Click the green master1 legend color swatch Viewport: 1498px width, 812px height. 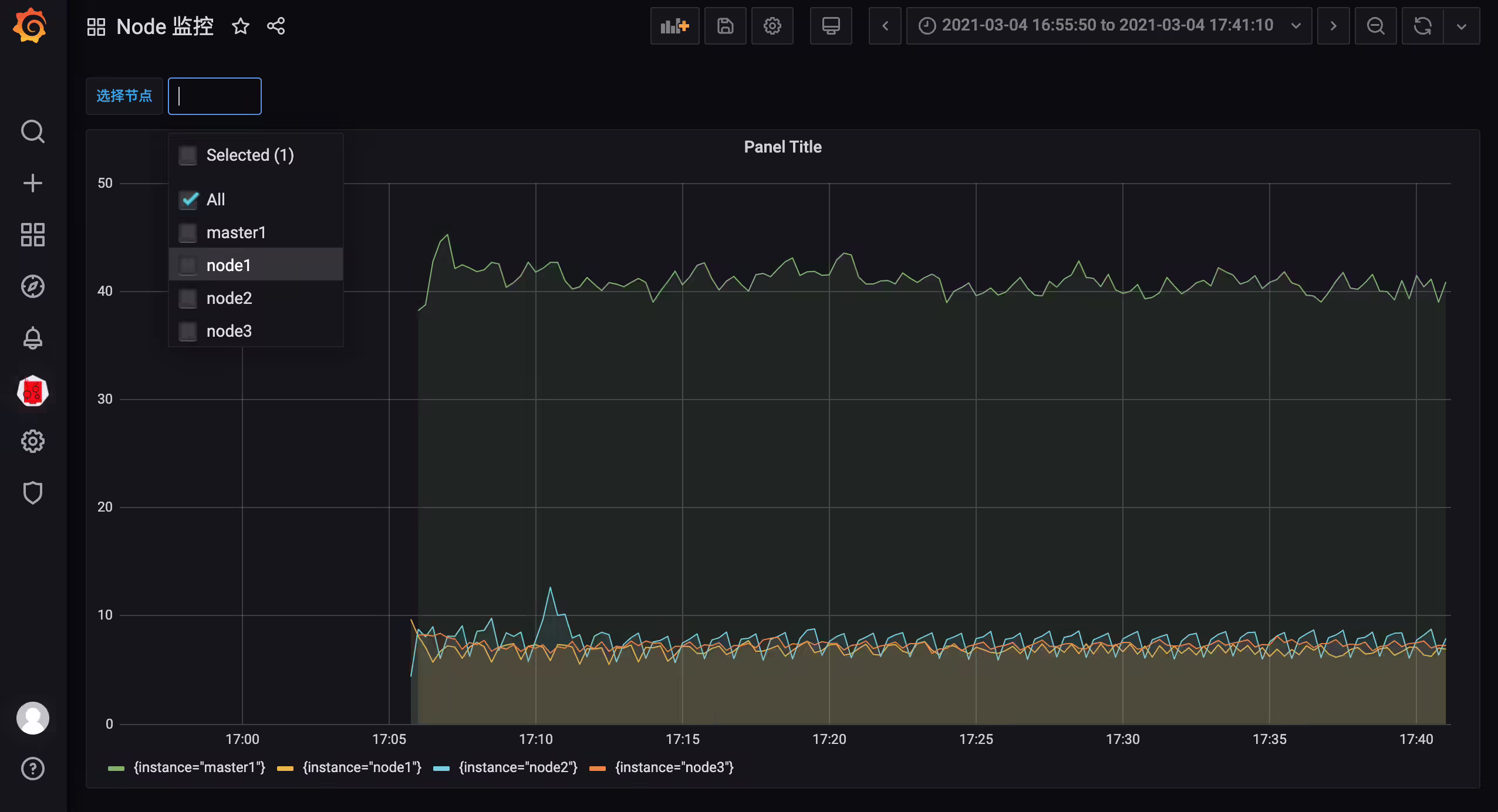click(116, 768)
